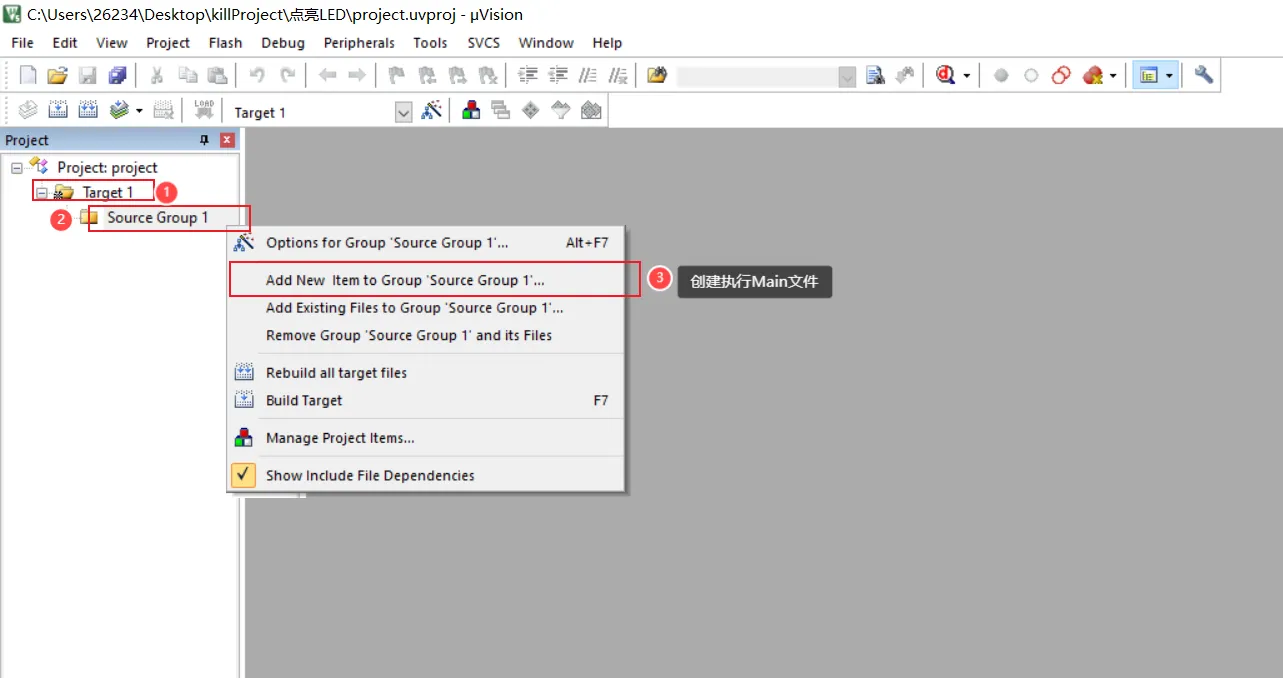Click the Comment selection icon
Viewport: 1283px width, 678px height.
point(588,75)
